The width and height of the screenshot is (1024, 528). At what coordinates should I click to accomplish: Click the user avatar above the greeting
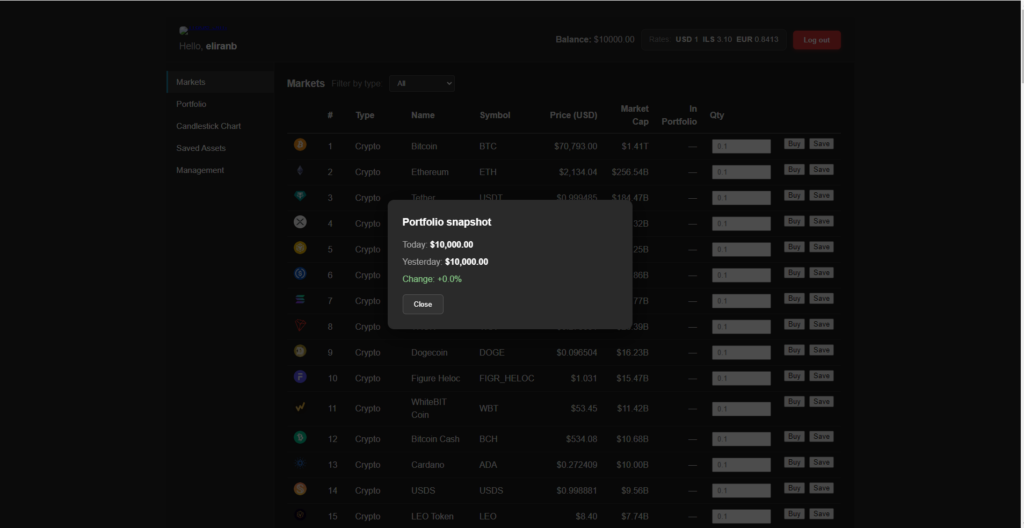coord(185,31)
